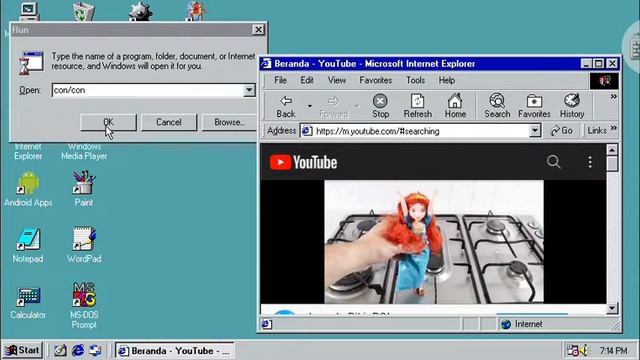Open the History toolbar button
The width and height of the screenshot is (640, 360).
(x=571, y=106)
